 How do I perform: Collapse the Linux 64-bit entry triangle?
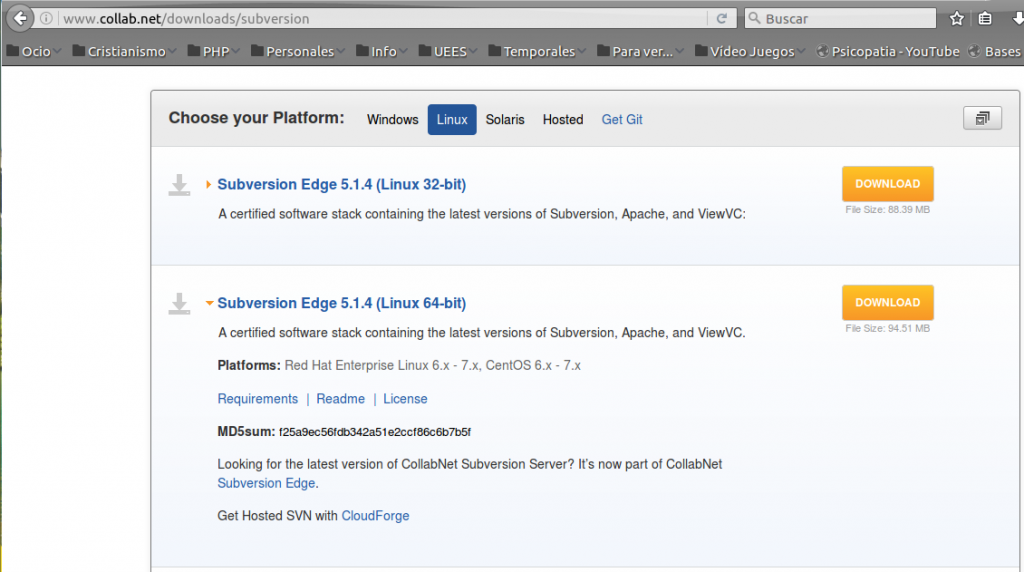(209, 303)
